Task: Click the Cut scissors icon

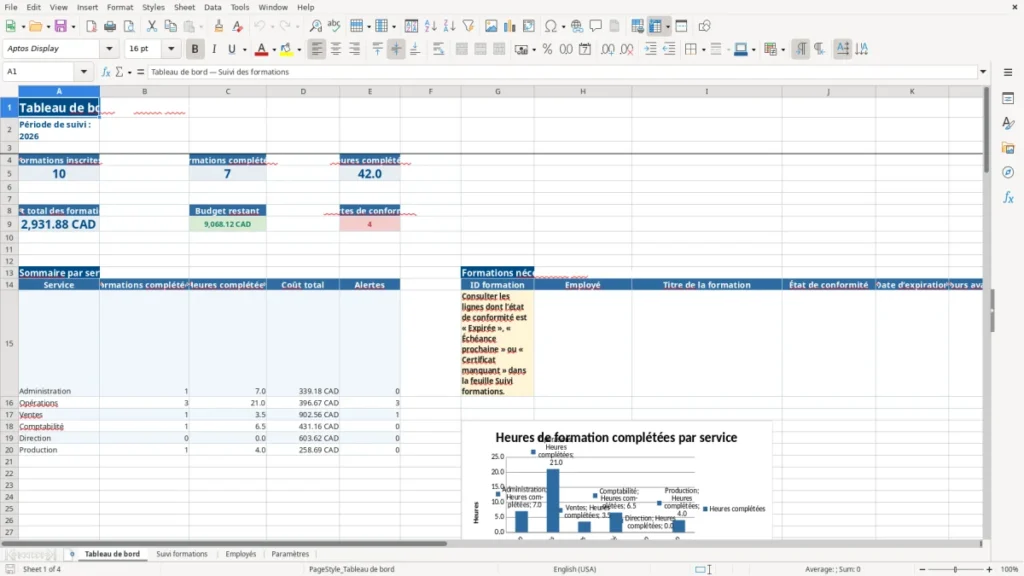Action: click(152, 26)
